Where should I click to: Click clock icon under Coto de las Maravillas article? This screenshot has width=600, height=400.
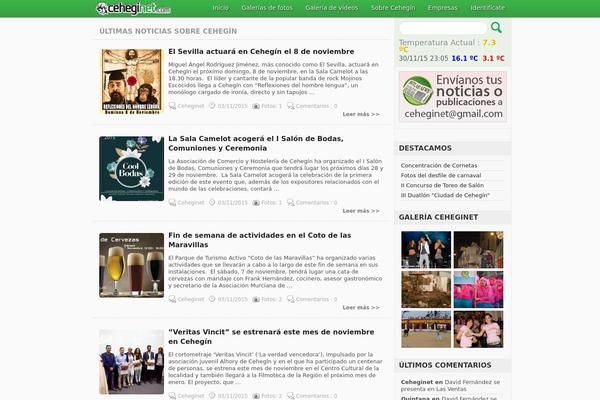point(212,299)
